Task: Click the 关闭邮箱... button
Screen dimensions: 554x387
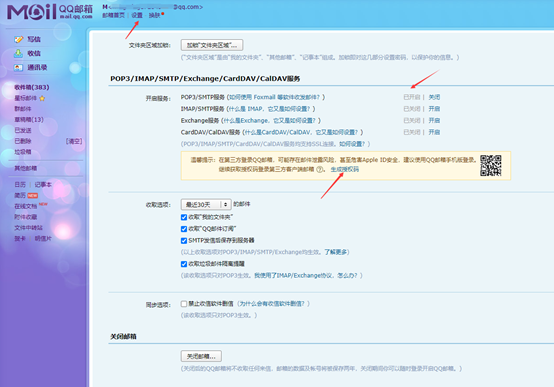Action: (201, 356)
